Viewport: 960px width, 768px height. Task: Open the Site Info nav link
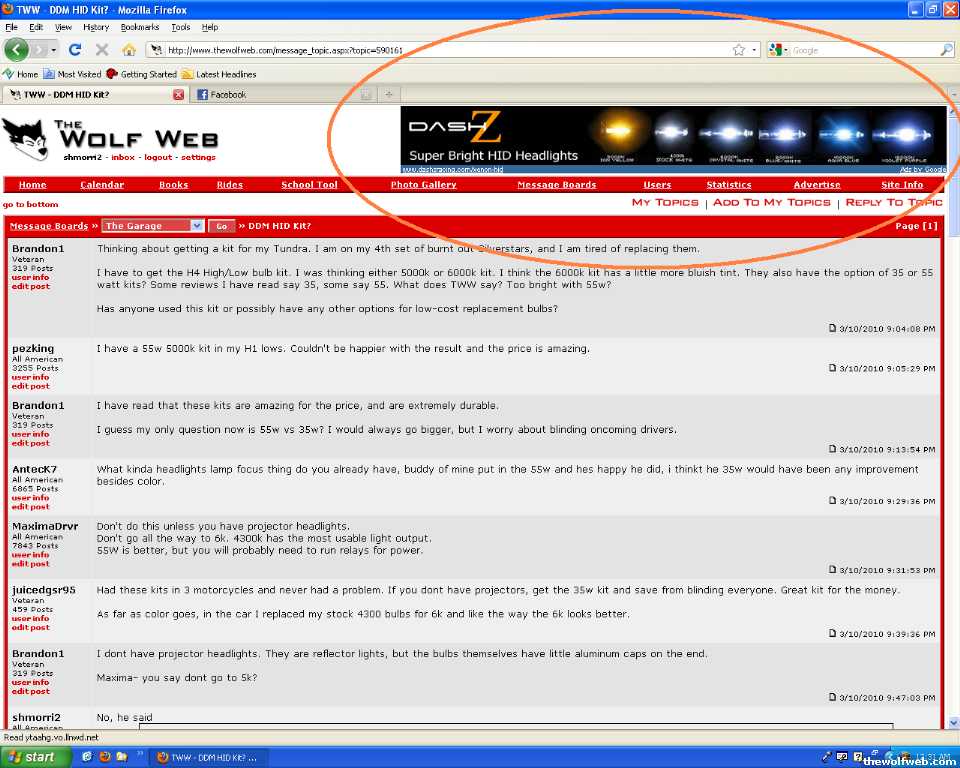902,184
